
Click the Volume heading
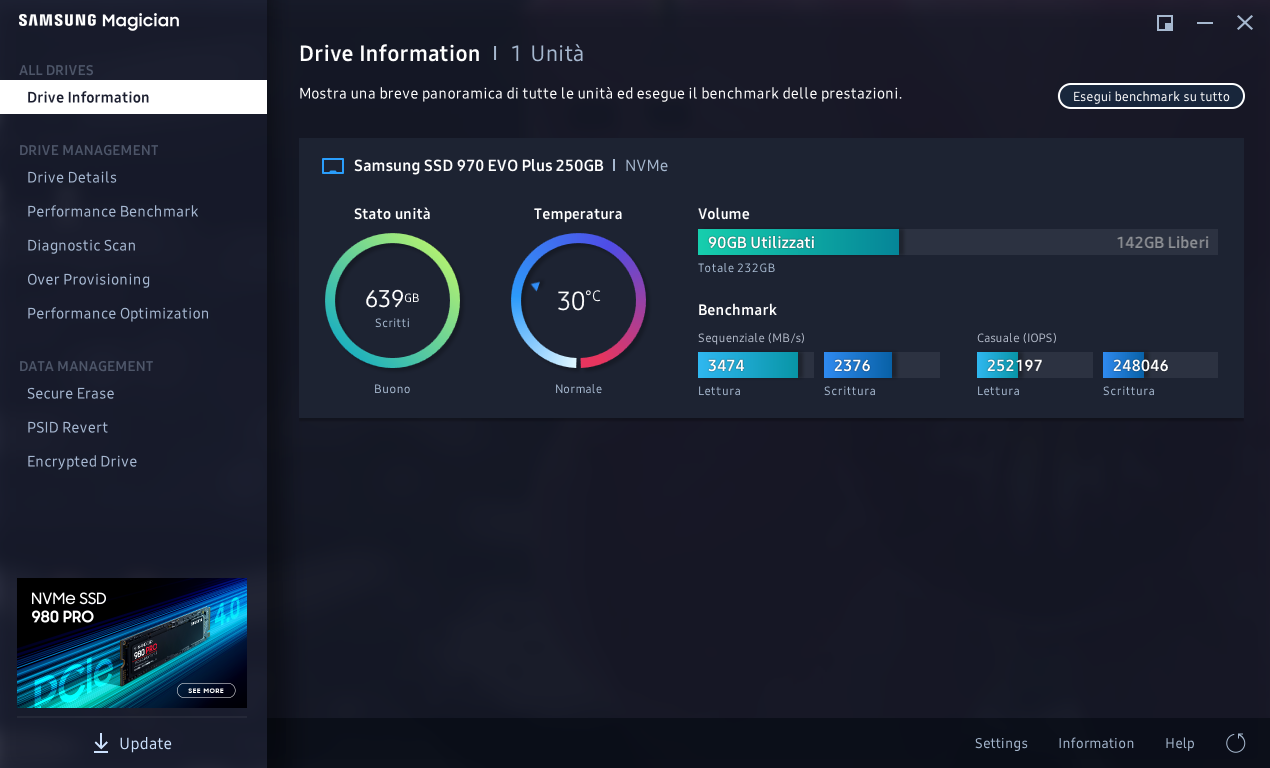(724, 214)
